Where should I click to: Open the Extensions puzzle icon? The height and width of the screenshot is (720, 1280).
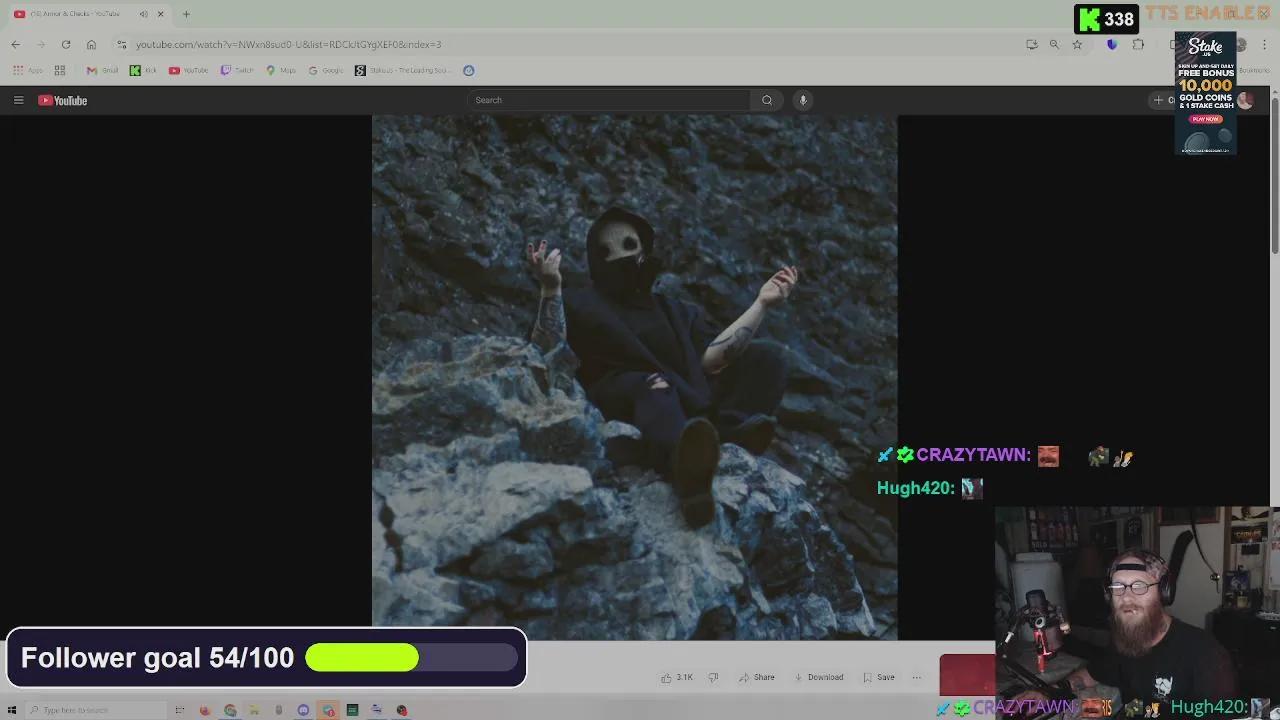1138,44
